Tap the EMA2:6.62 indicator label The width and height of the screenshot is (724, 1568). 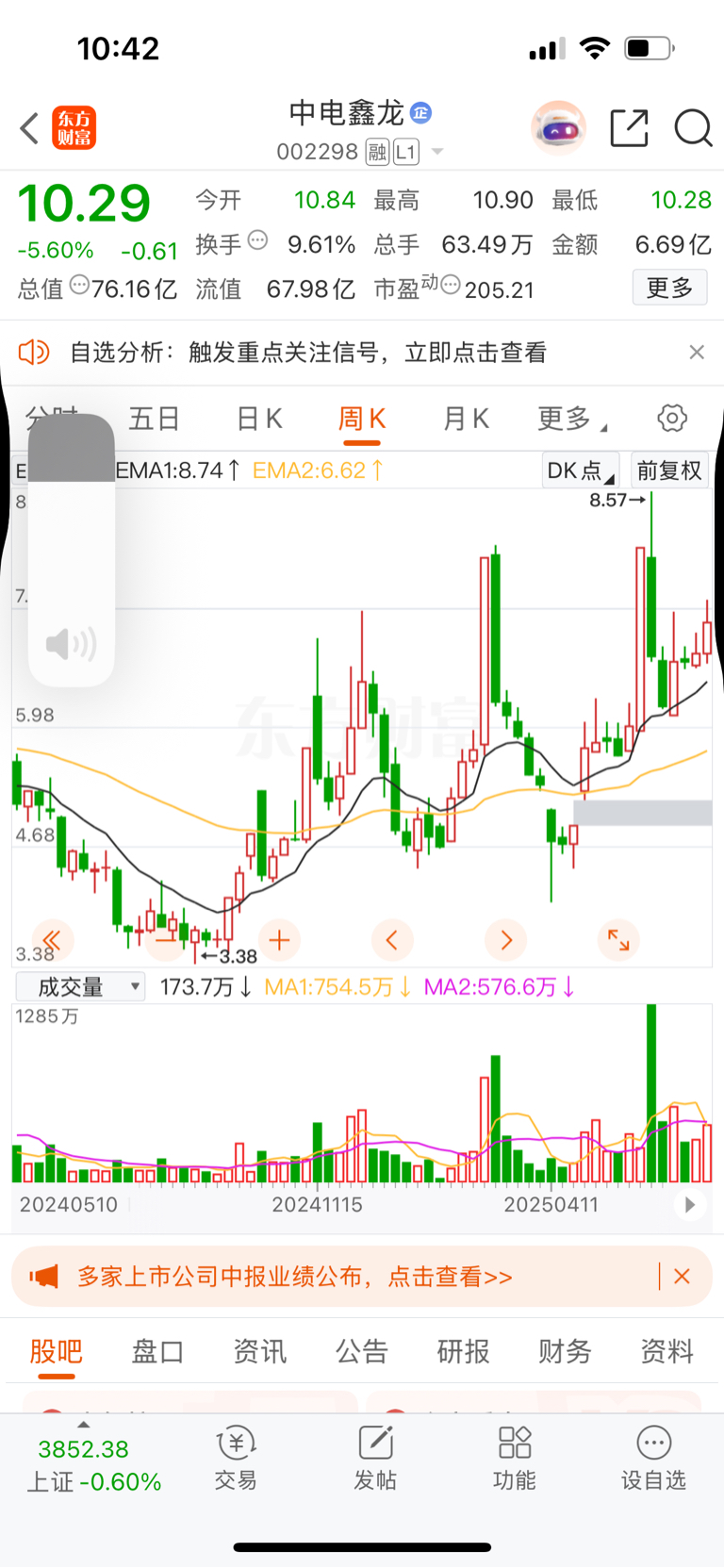point(318,470)
